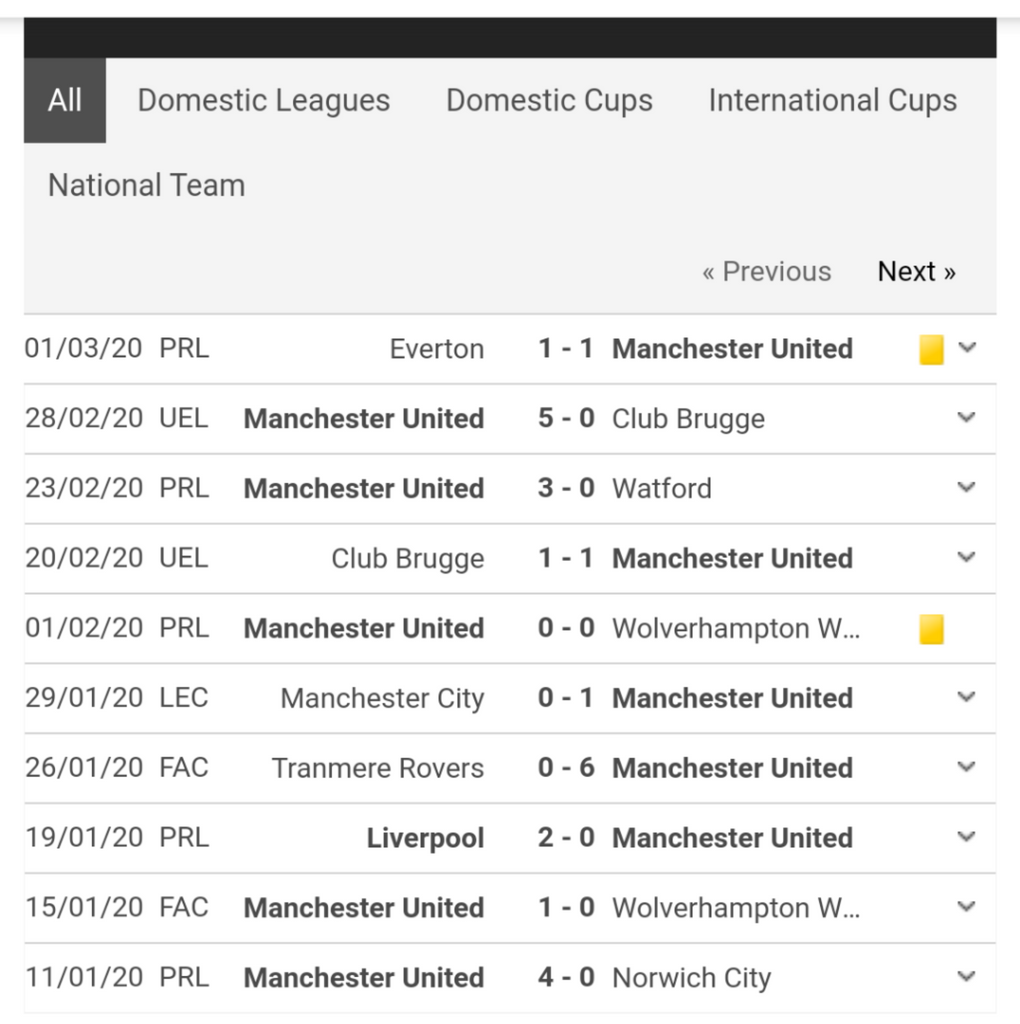The image size is (1020, 1024).
Task: Expand the Watford 3-0 match row
Action: pyautogui.click(x=966, y=488)
